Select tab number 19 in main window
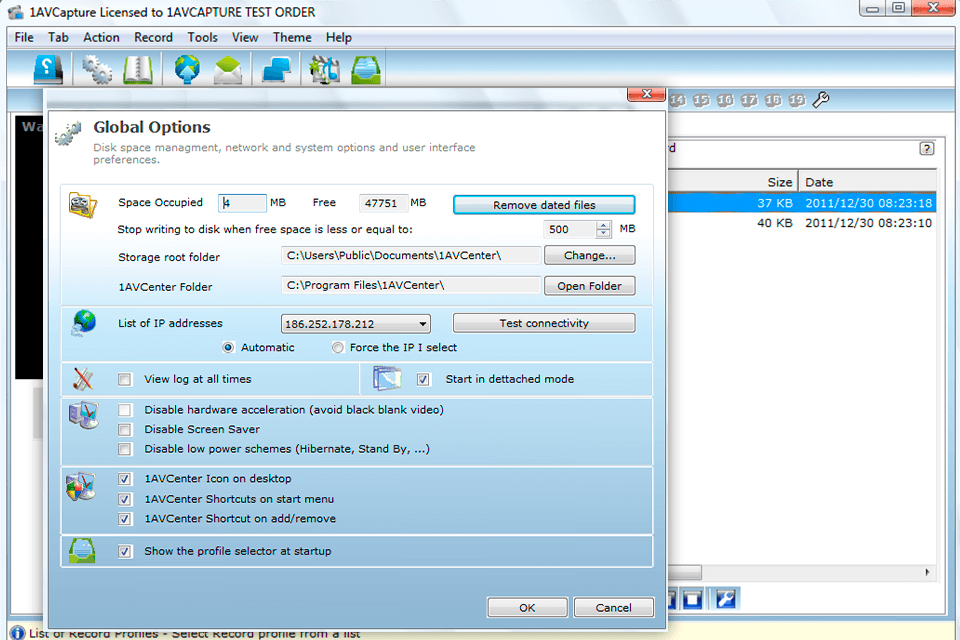Image resolution: width=960 pixels, height=640 pixels. click(797, 100)
